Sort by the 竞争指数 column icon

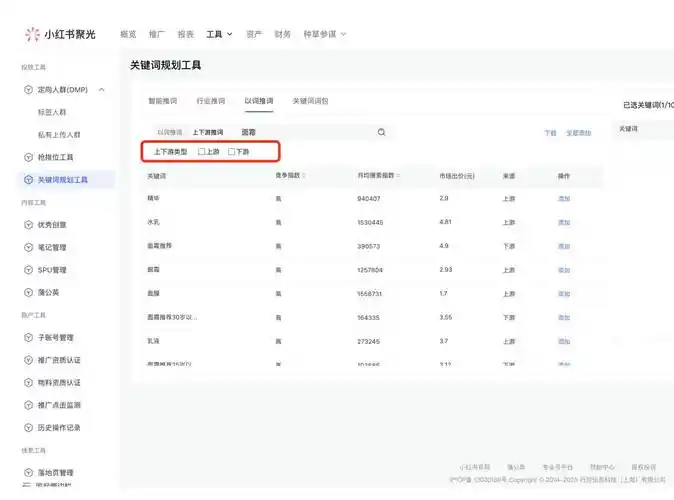coord(303,175)
